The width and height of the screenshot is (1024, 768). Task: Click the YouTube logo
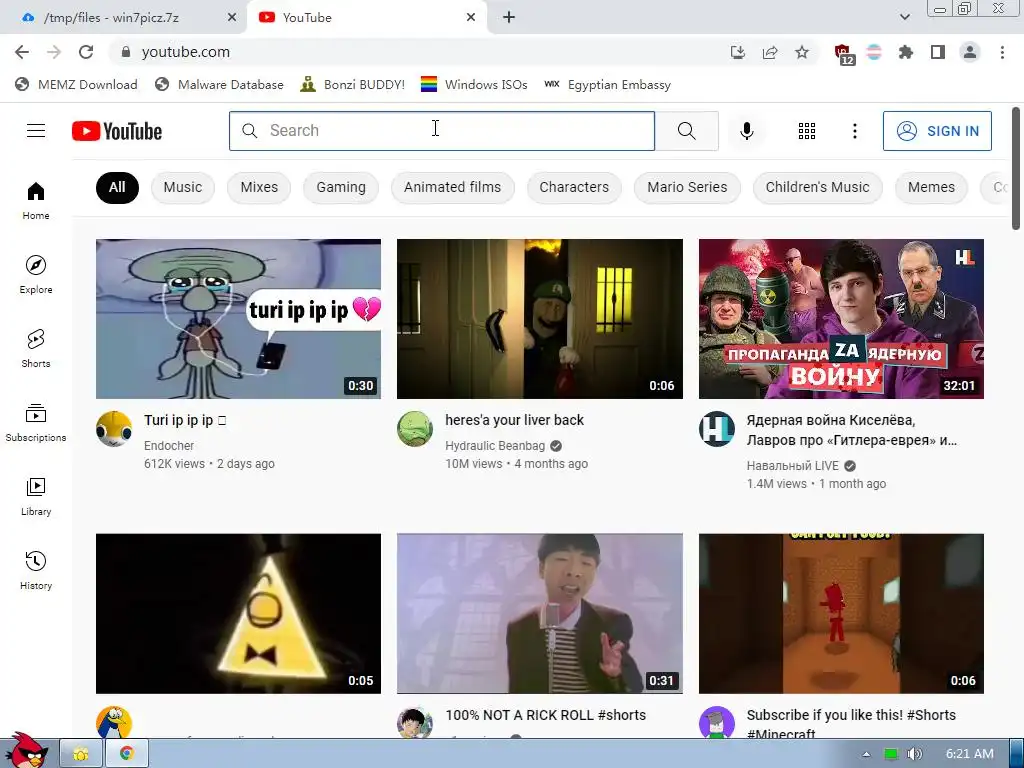tap(117, 131)
